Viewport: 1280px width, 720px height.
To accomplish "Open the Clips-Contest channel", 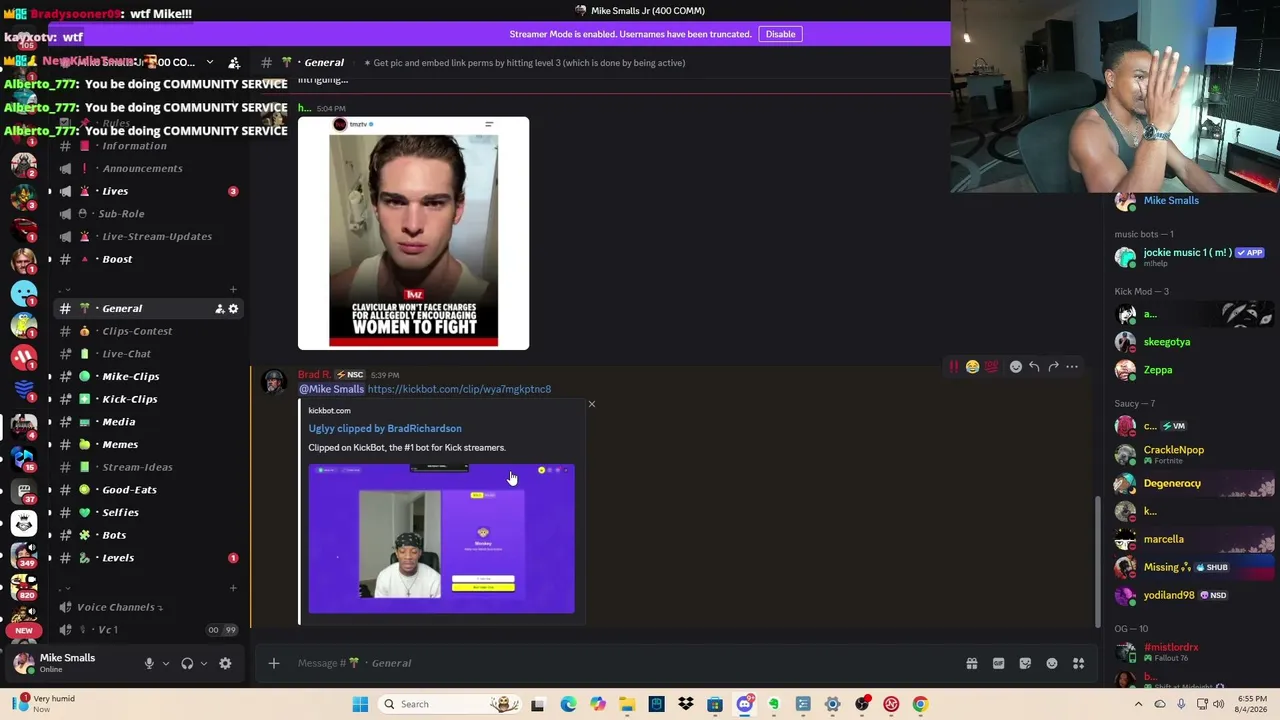I will (137, 331).
